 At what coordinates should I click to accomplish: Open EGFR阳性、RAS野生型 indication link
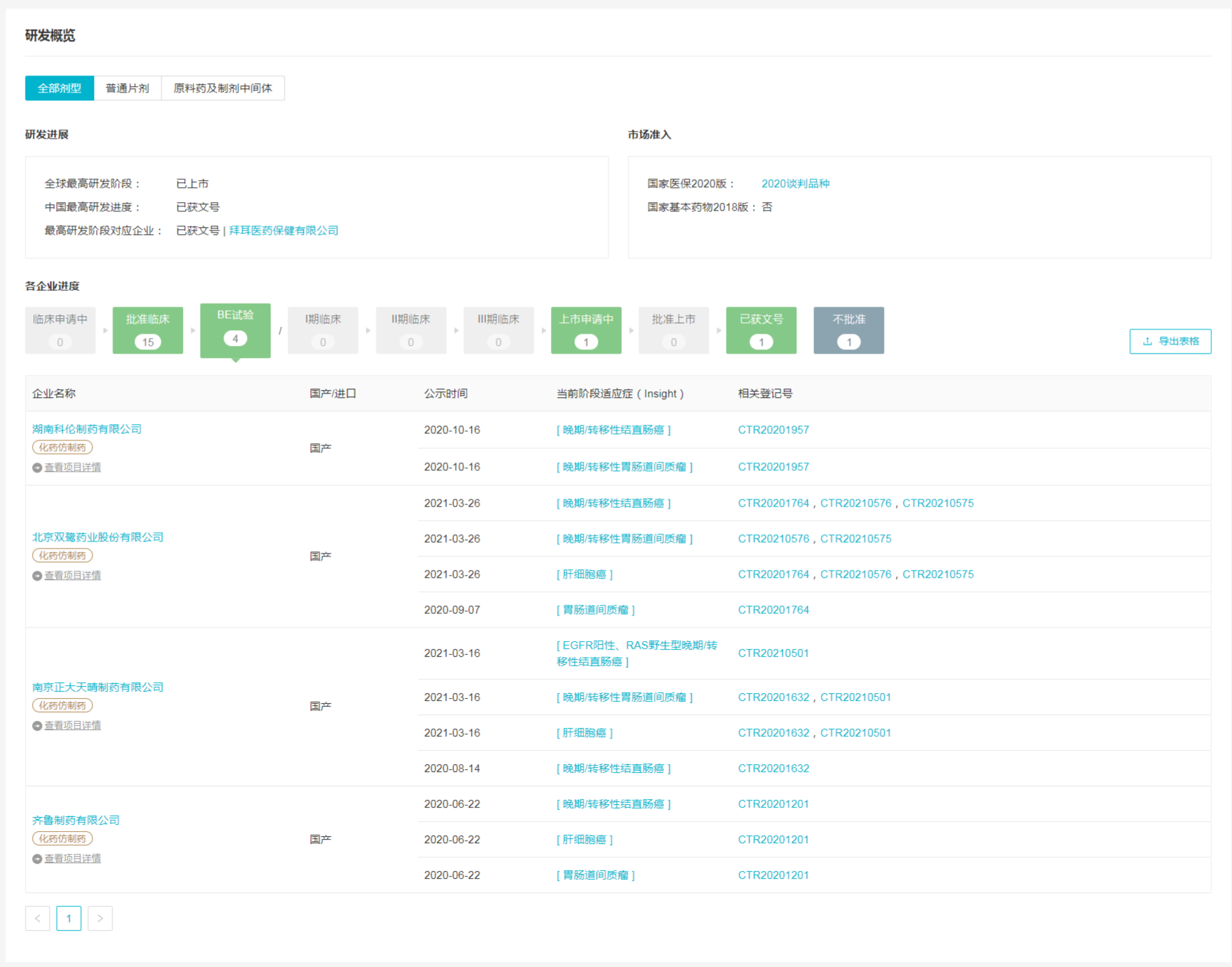click(637, 653)
